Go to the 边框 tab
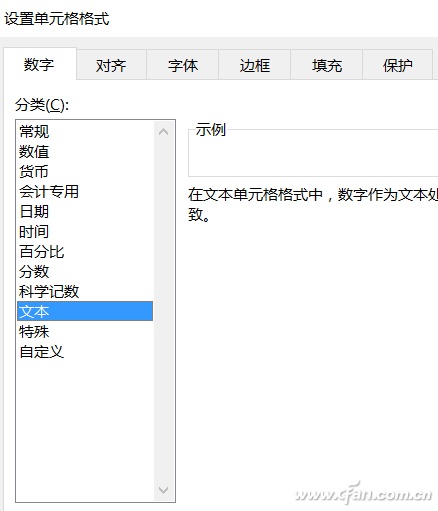438x511 pixels. tap(255, 65)
